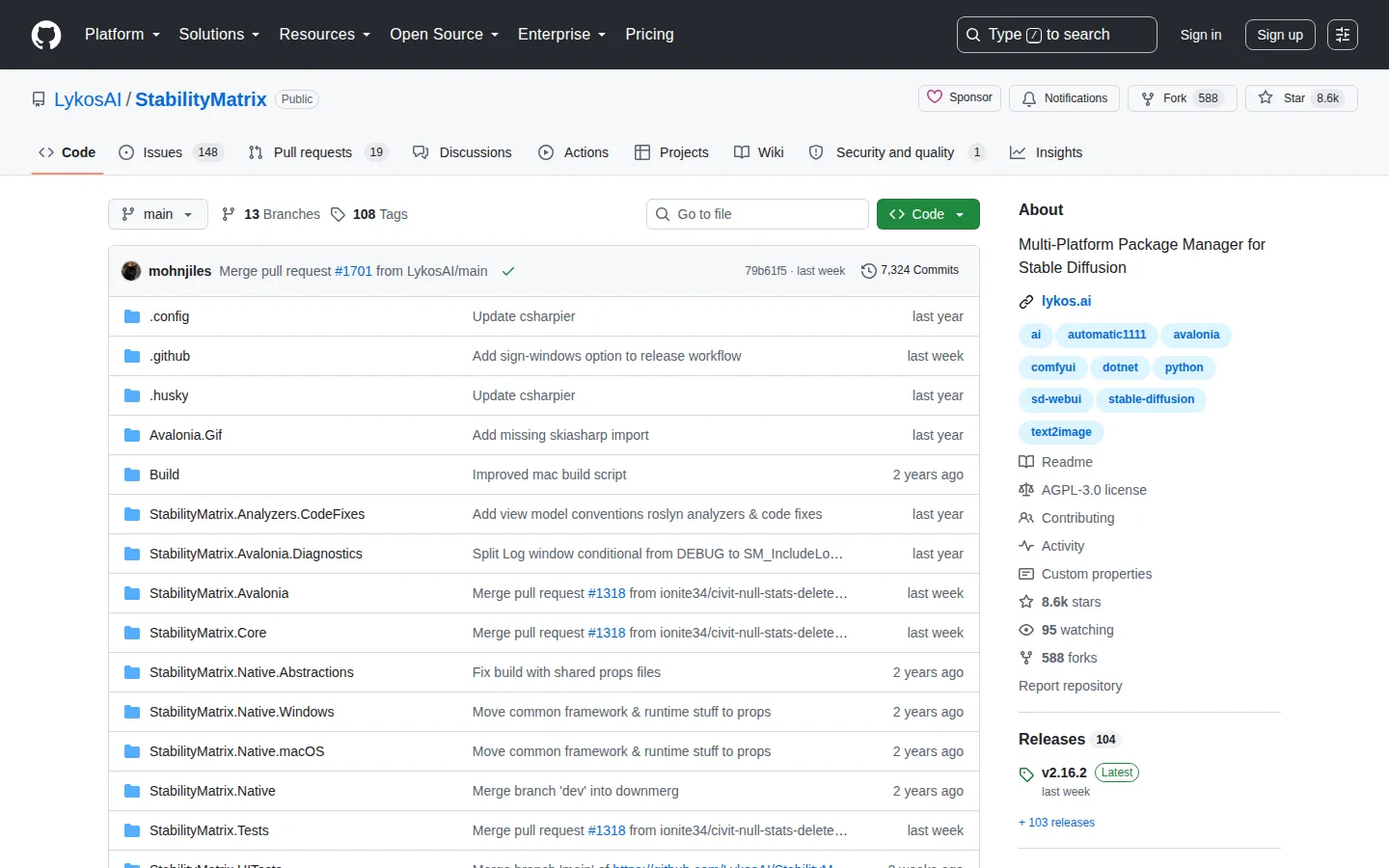This screenshot has width=1389, height=868.
Task: Click the Report repository link
Action: pyautogui.click(x=1070, y=686)
